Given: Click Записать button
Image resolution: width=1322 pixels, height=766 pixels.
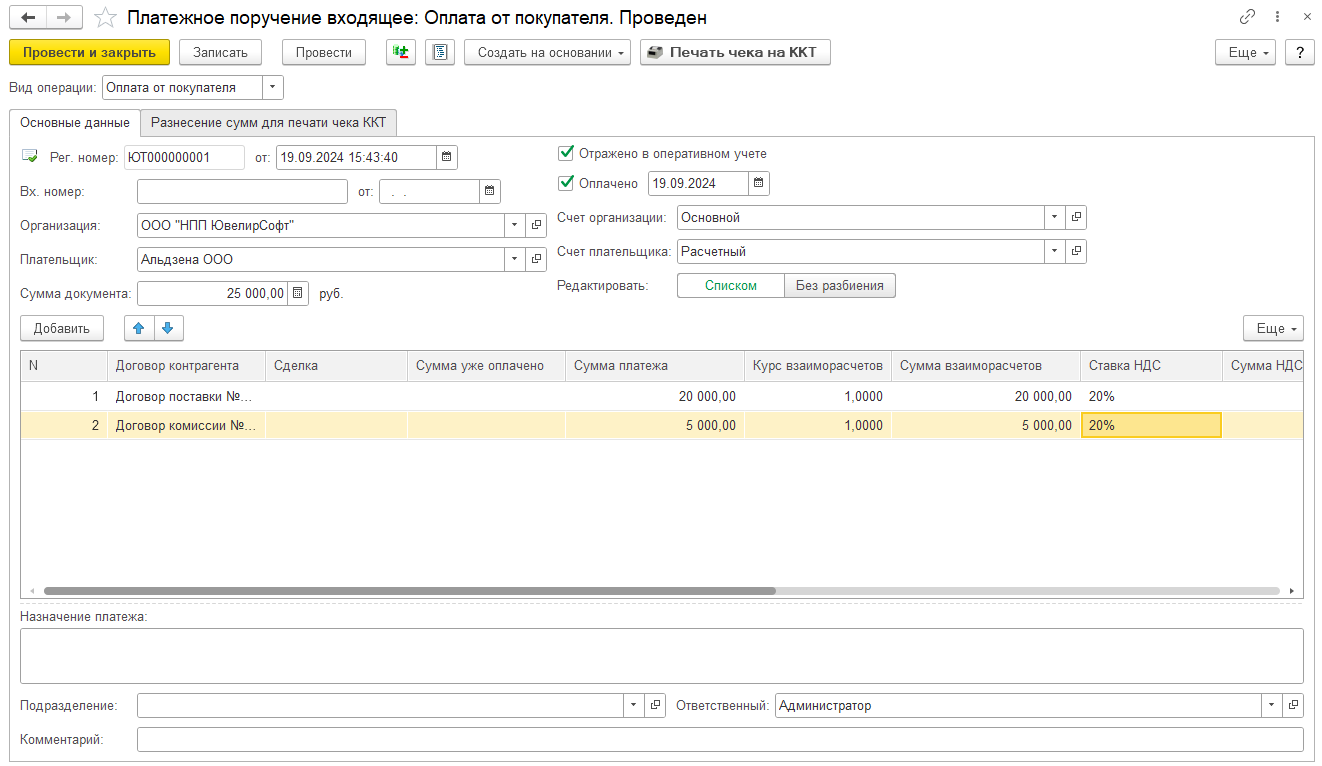Looking at the screenshot, I should click(x=220, y=52).
